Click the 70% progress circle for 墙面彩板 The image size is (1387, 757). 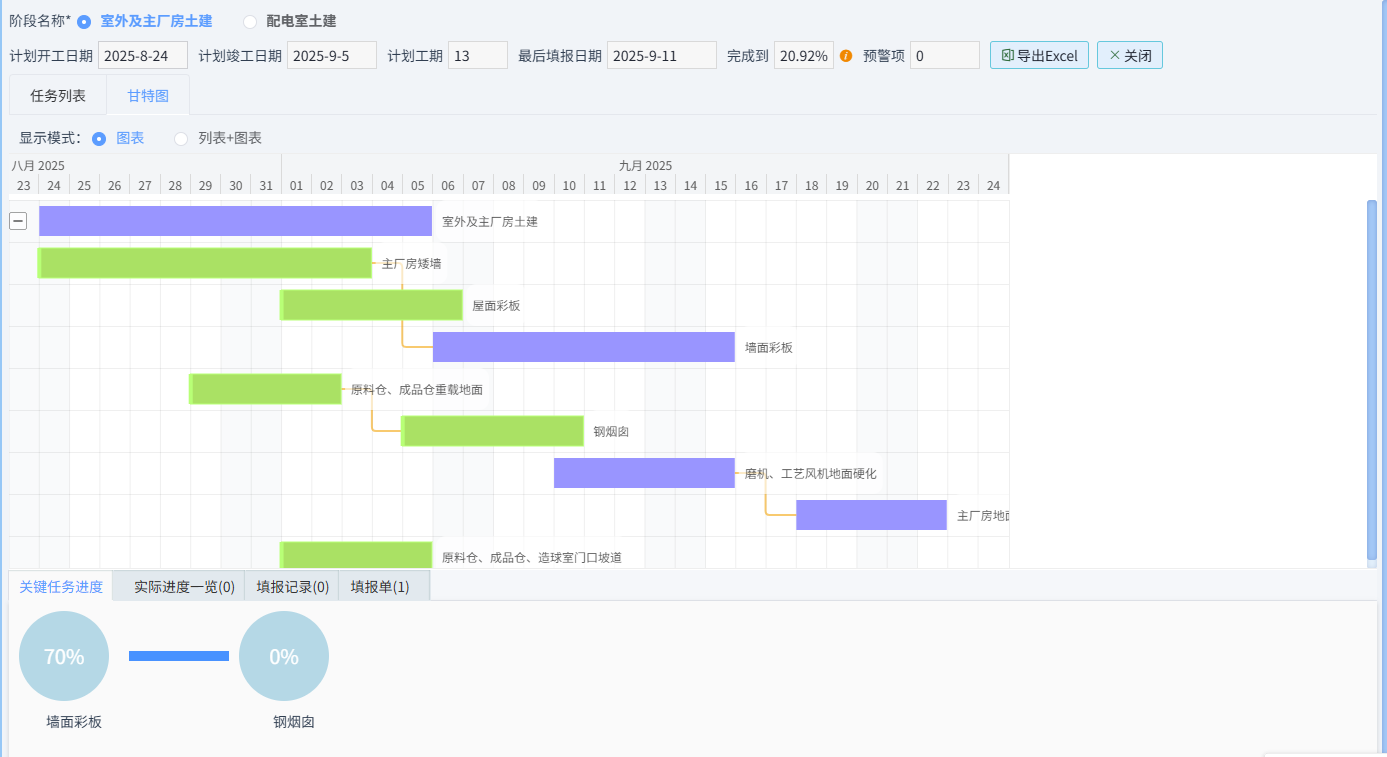tap(64, 656)
